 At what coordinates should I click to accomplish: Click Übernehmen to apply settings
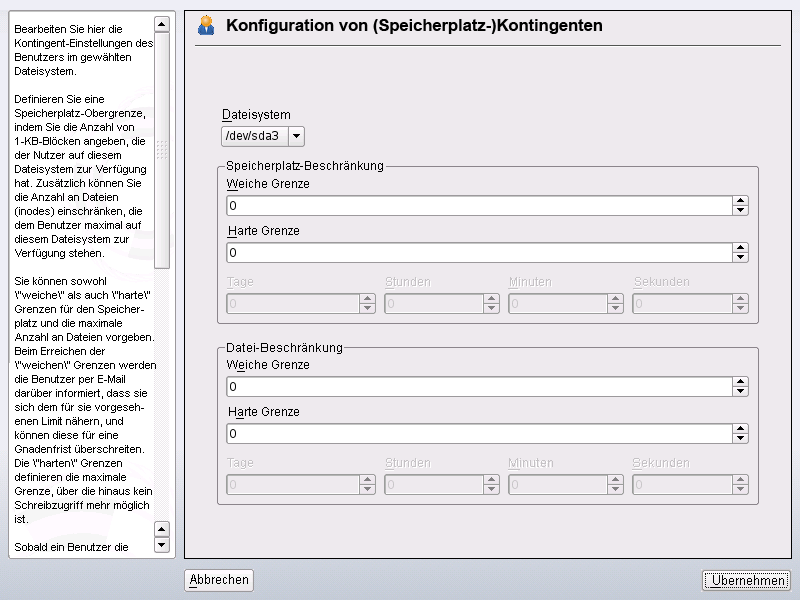tap(746, 580)
